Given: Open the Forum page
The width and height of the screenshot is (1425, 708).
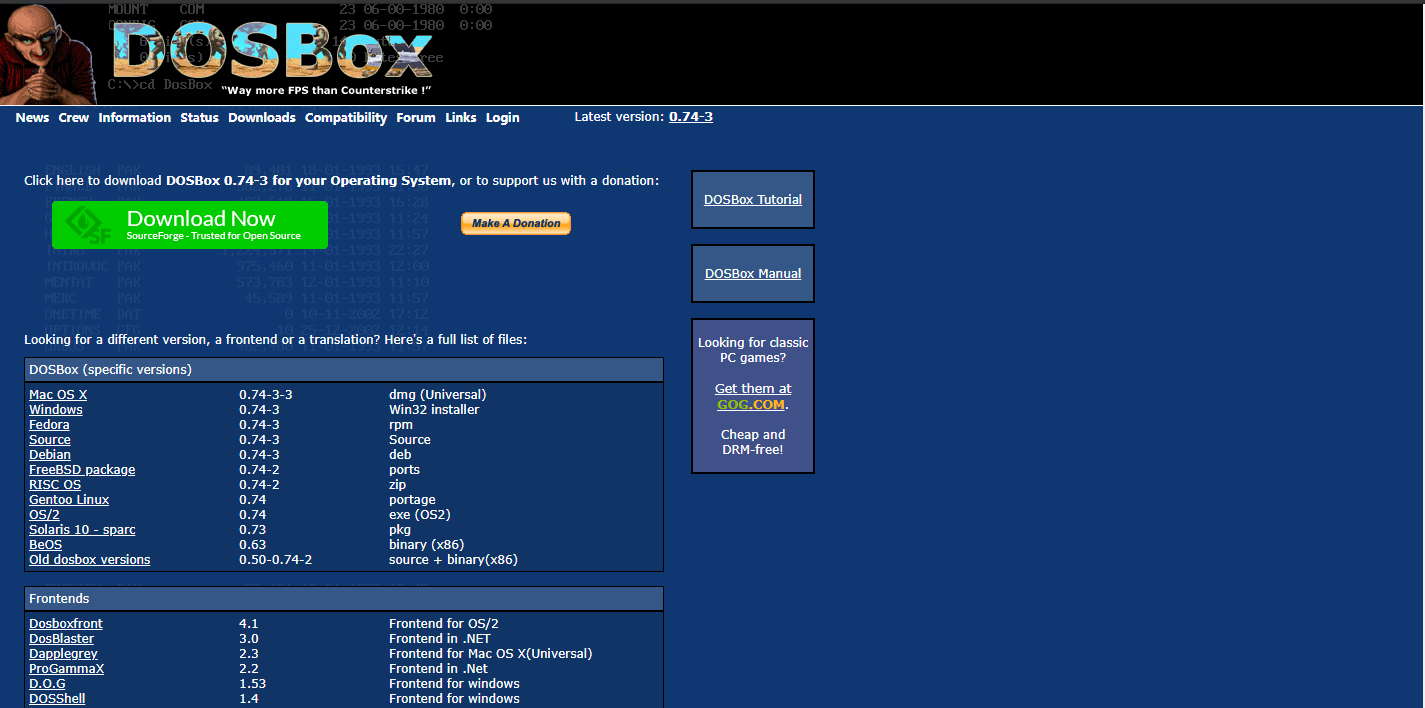Looking at the screenshot, I should tap(416, 117).
